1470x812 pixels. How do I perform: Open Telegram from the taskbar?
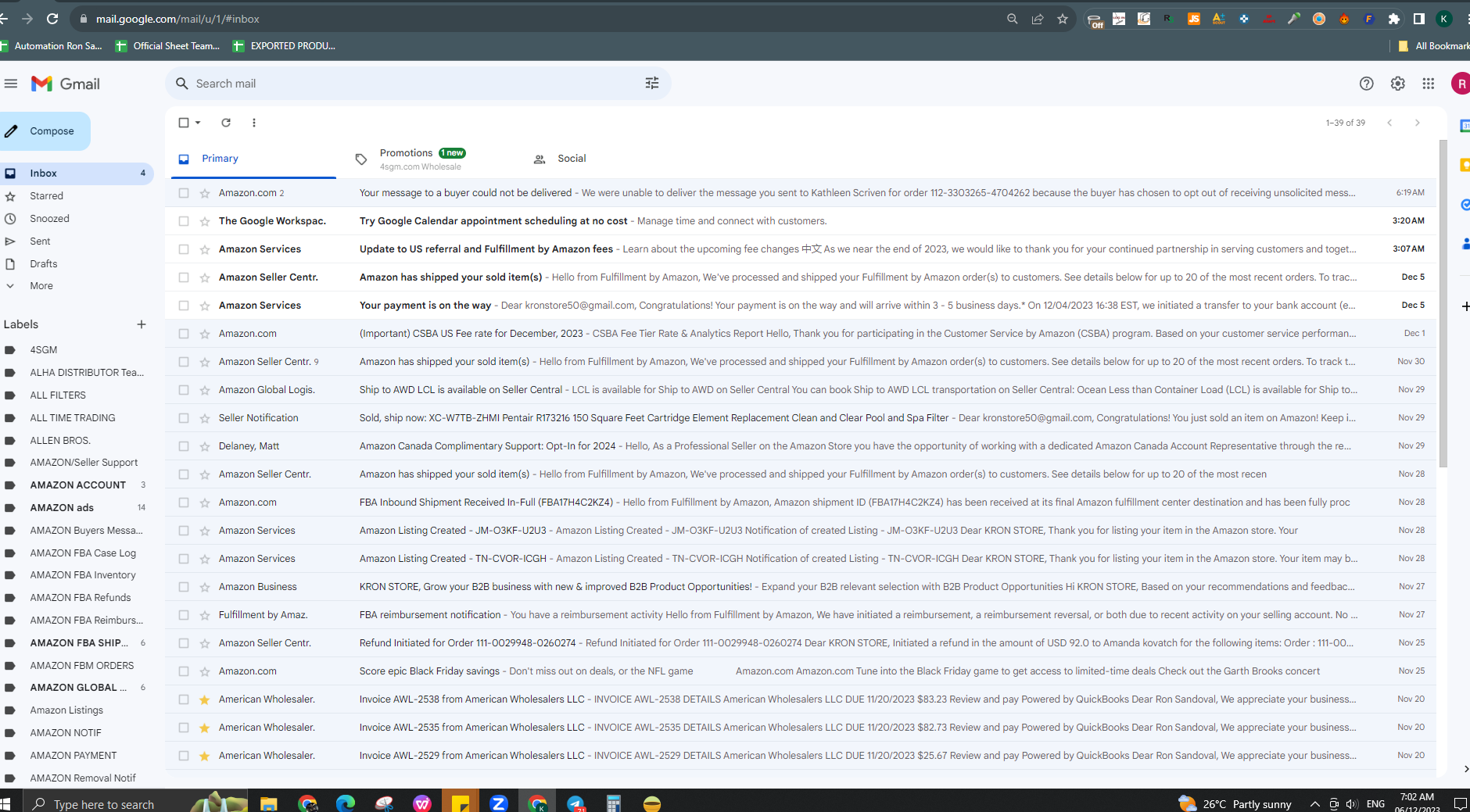[x=575, y=803]
